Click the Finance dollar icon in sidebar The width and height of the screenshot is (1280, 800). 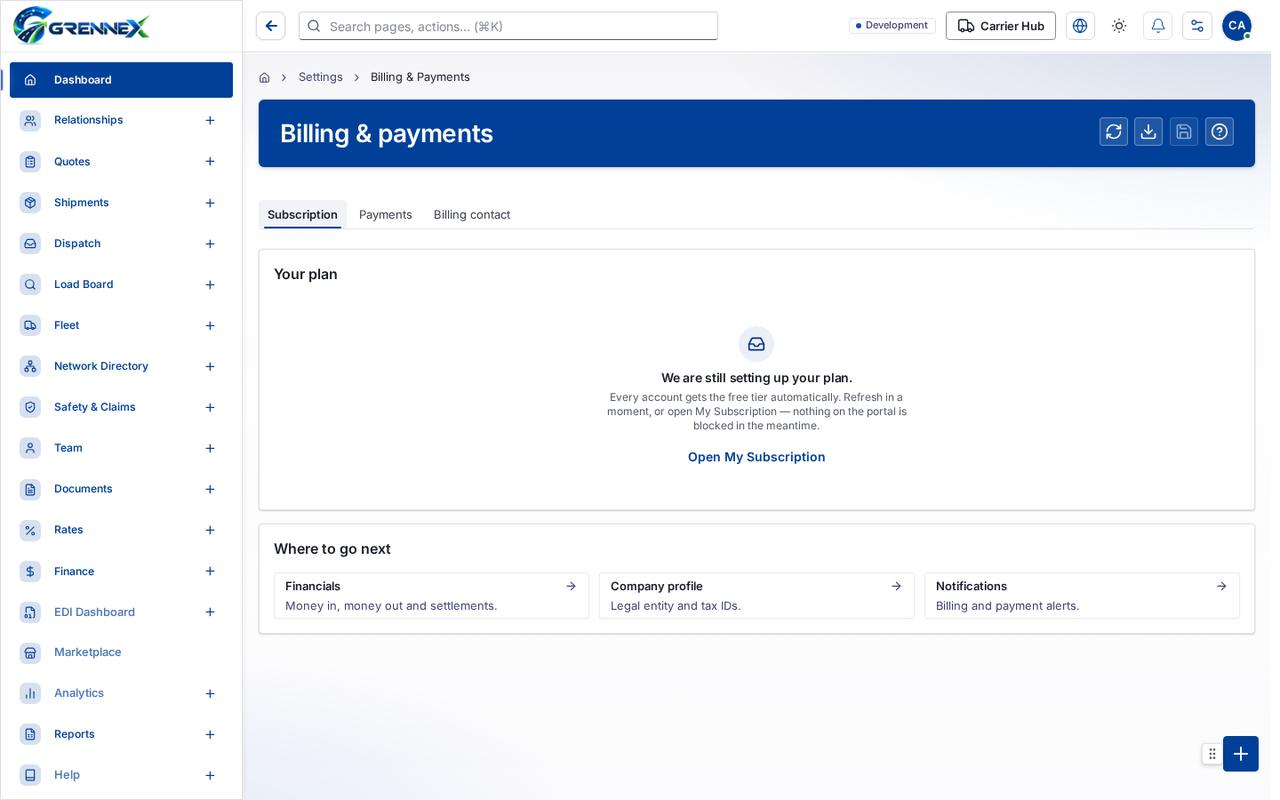[x=31, y=571]
